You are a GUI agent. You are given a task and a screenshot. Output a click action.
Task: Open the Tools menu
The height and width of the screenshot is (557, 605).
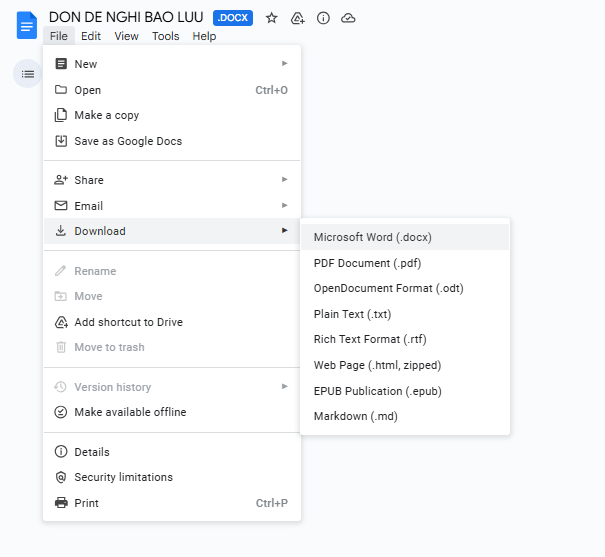click(x=166, y=36)
